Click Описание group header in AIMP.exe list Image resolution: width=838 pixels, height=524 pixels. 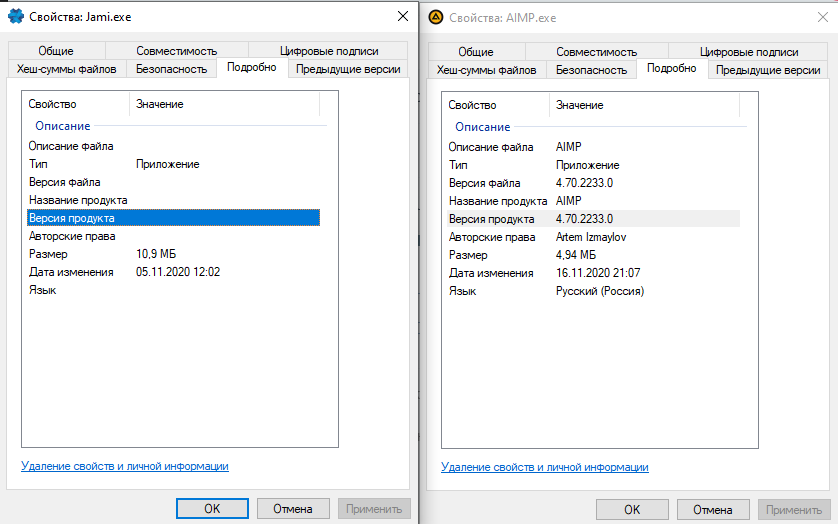click(483, 127)
